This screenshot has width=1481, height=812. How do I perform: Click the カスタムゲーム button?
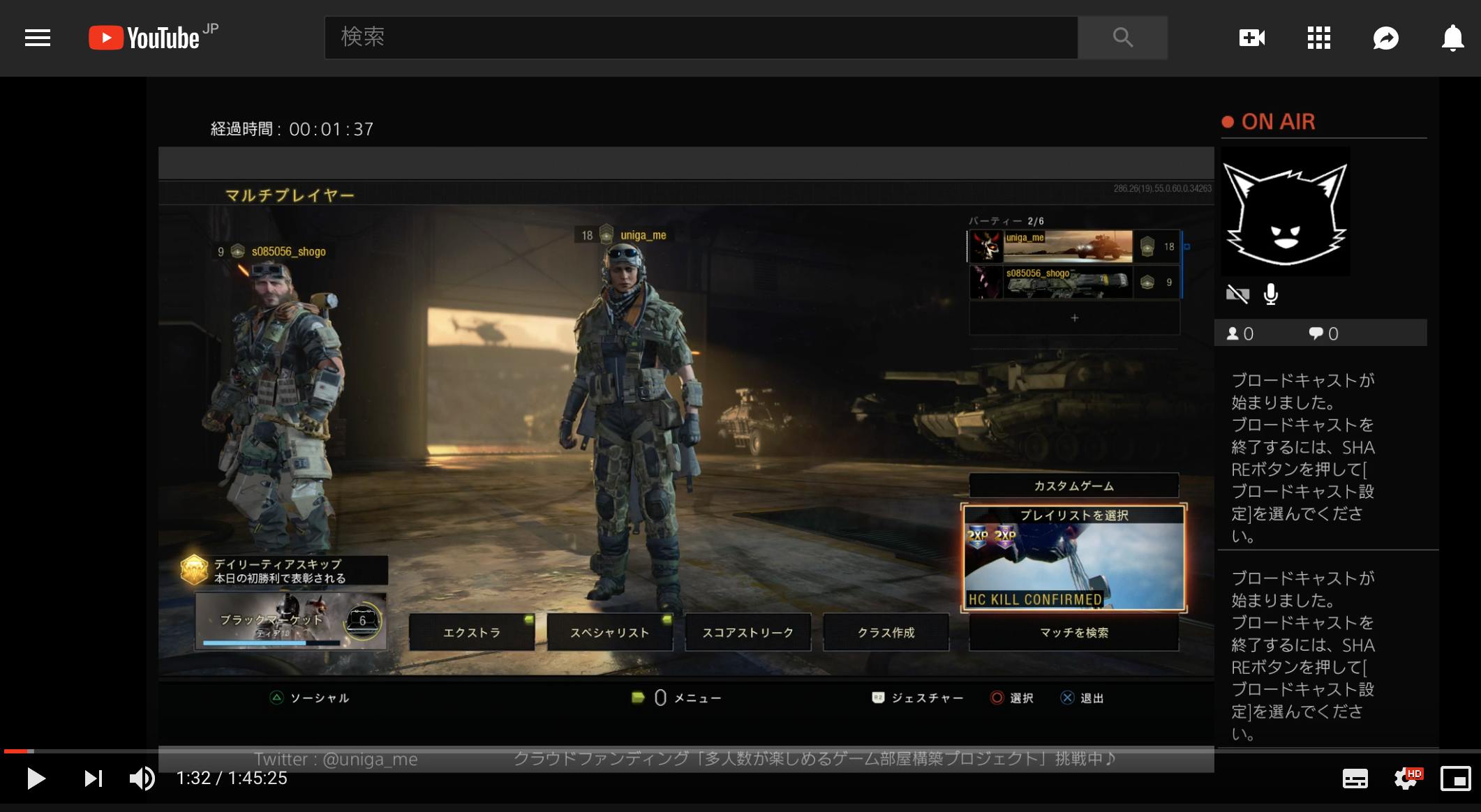(x=1073, y=486)
